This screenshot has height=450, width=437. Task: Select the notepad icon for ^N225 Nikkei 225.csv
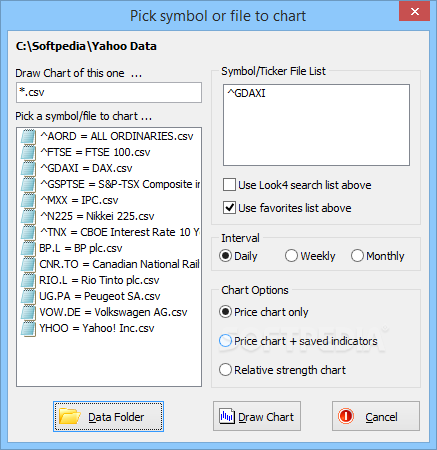pyautogui.click(x=28, y=216)
